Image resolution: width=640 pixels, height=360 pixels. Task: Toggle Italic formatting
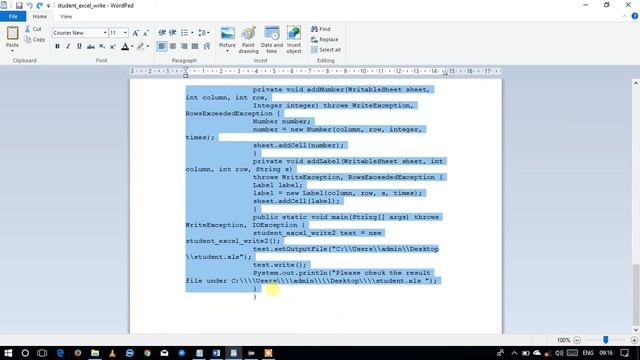point(68,47)
